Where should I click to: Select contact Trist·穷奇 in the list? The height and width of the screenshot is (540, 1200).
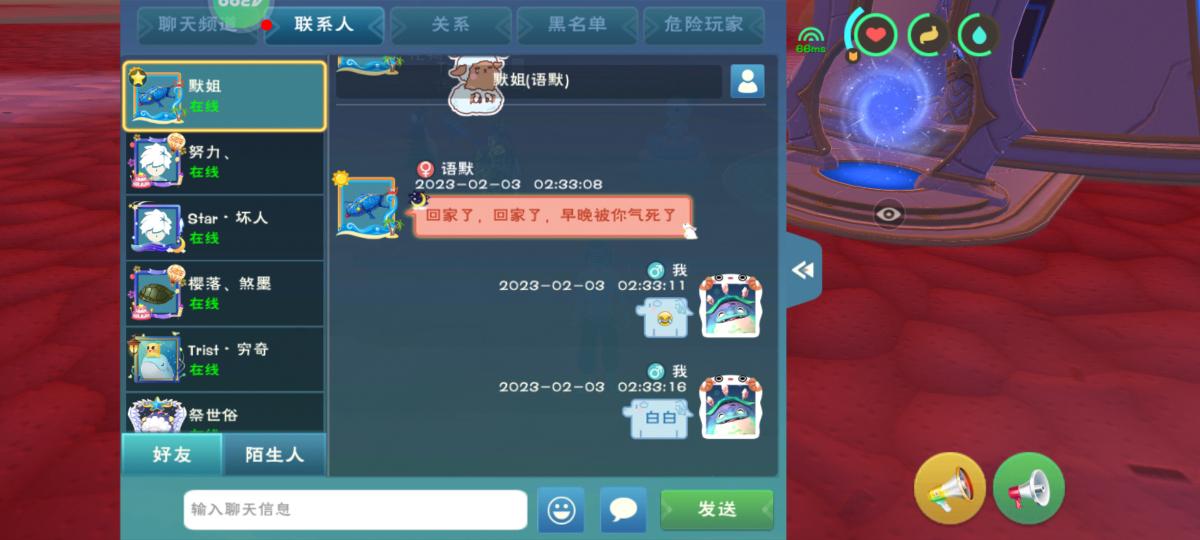point(225,359)
